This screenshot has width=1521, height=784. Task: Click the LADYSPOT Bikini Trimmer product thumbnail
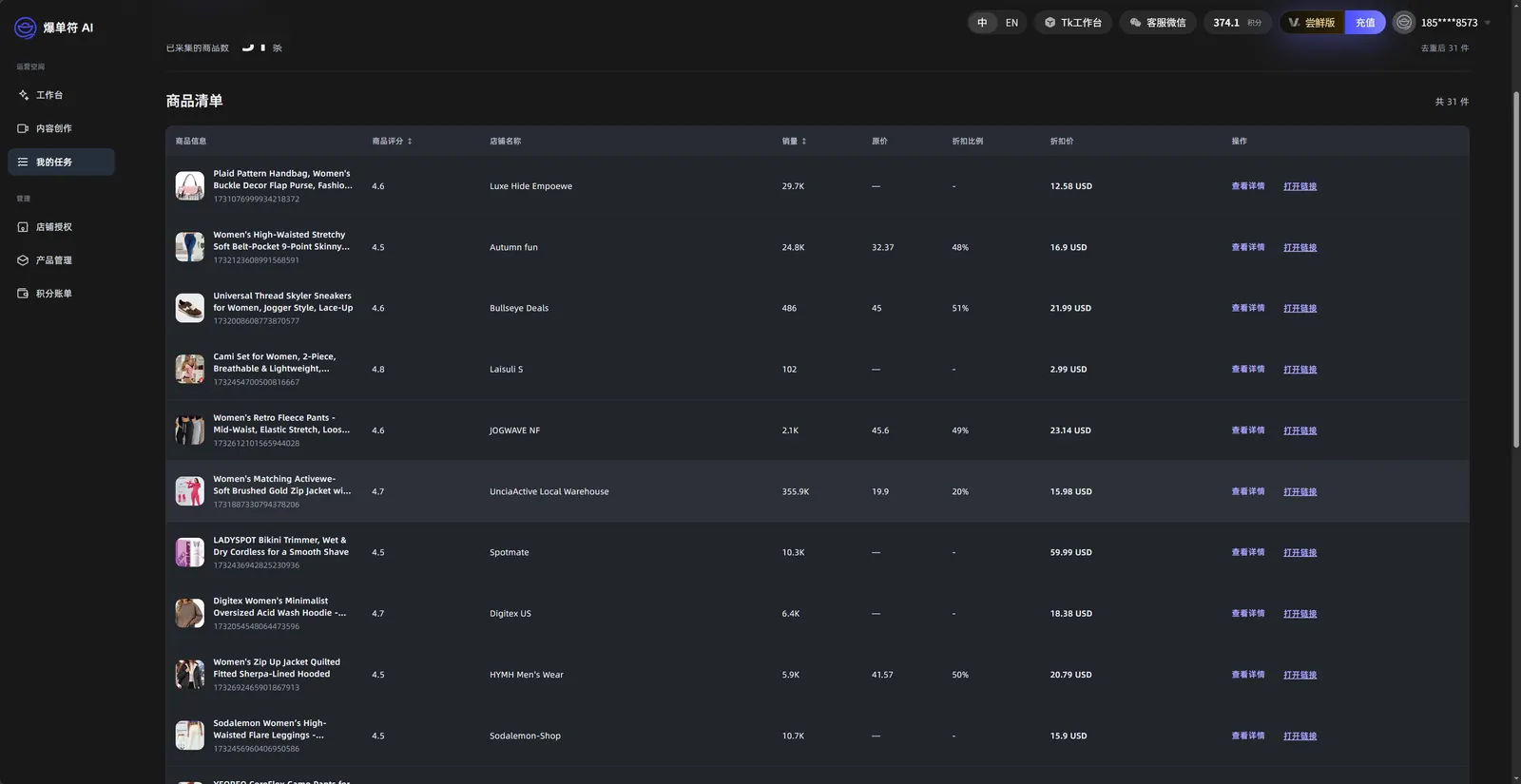190,552
